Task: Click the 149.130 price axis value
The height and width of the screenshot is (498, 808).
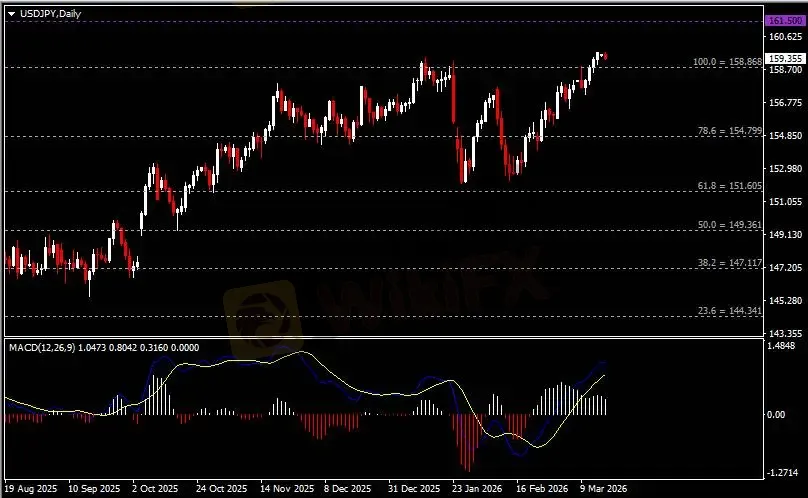Action: tap(786, 235)
